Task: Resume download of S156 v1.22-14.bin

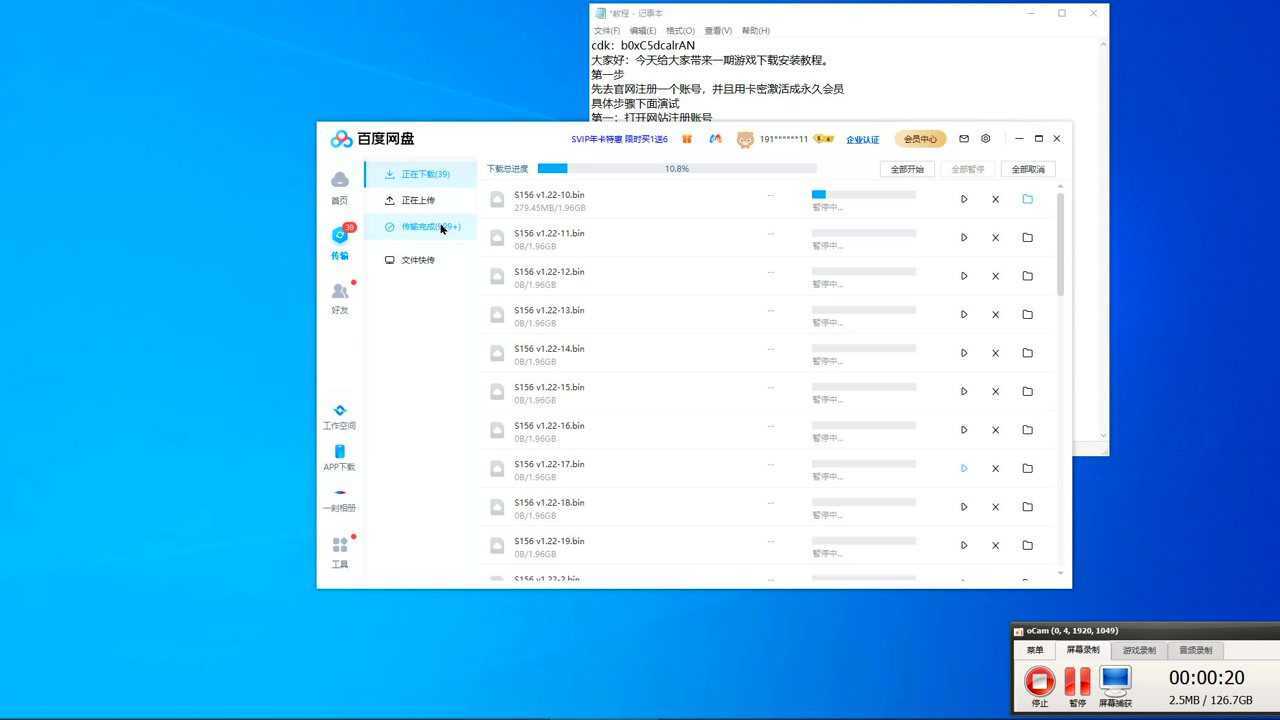Action: 964,353
